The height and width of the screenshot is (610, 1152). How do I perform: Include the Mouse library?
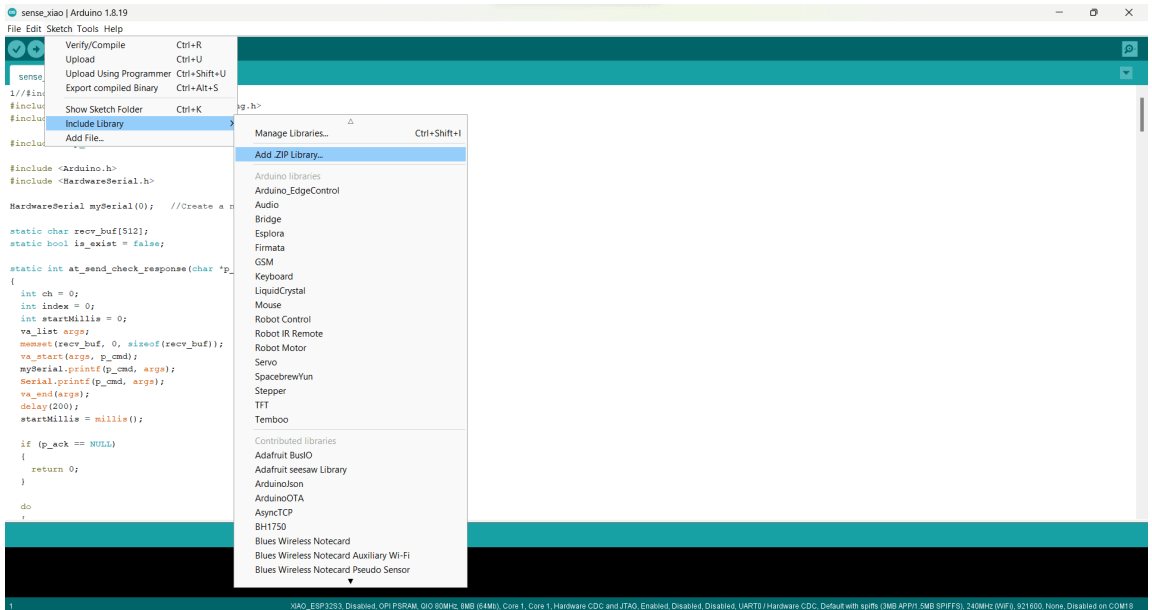tap(350, 305)
